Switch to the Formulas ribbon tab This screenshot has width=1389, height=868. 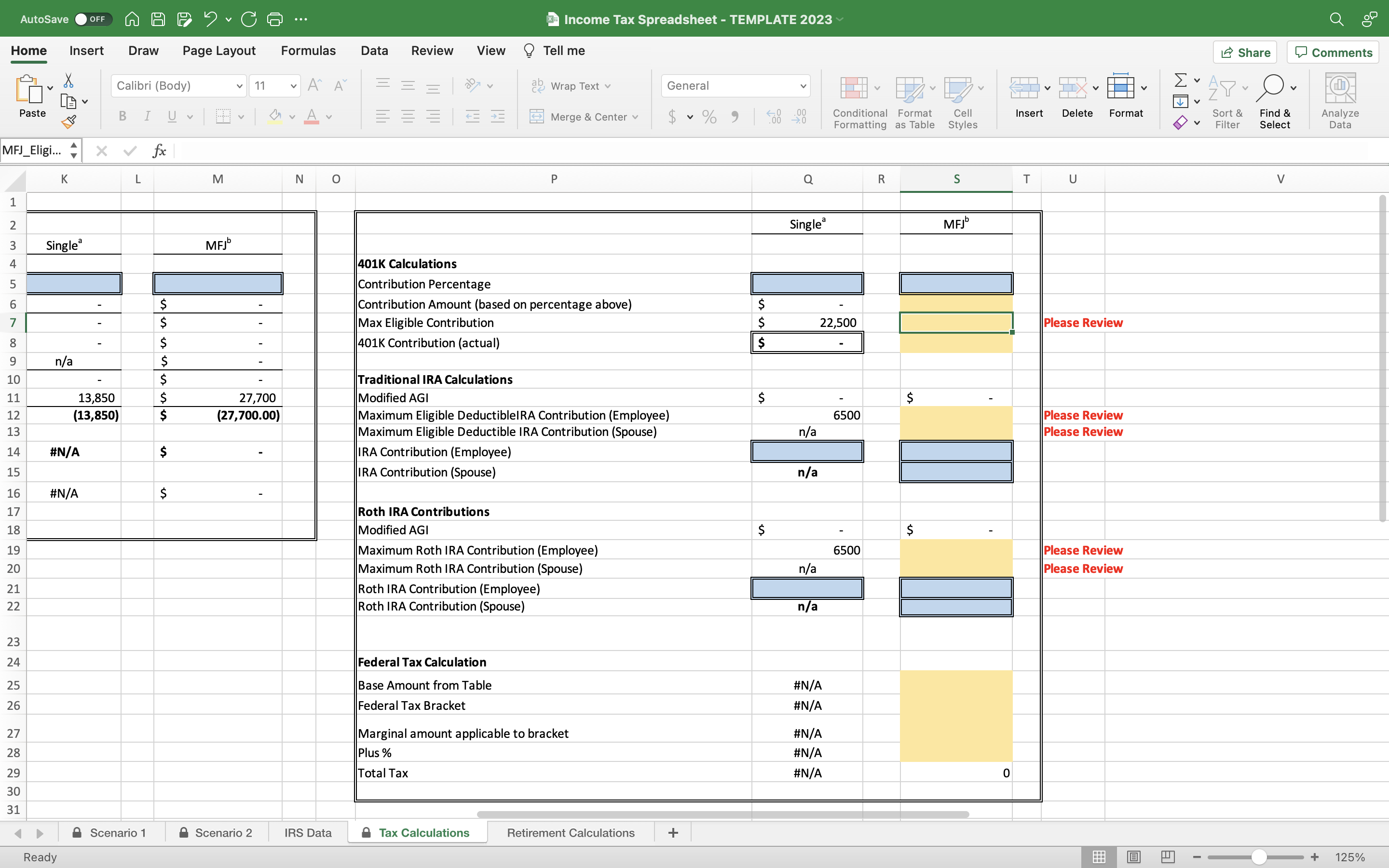coord(308,51)
